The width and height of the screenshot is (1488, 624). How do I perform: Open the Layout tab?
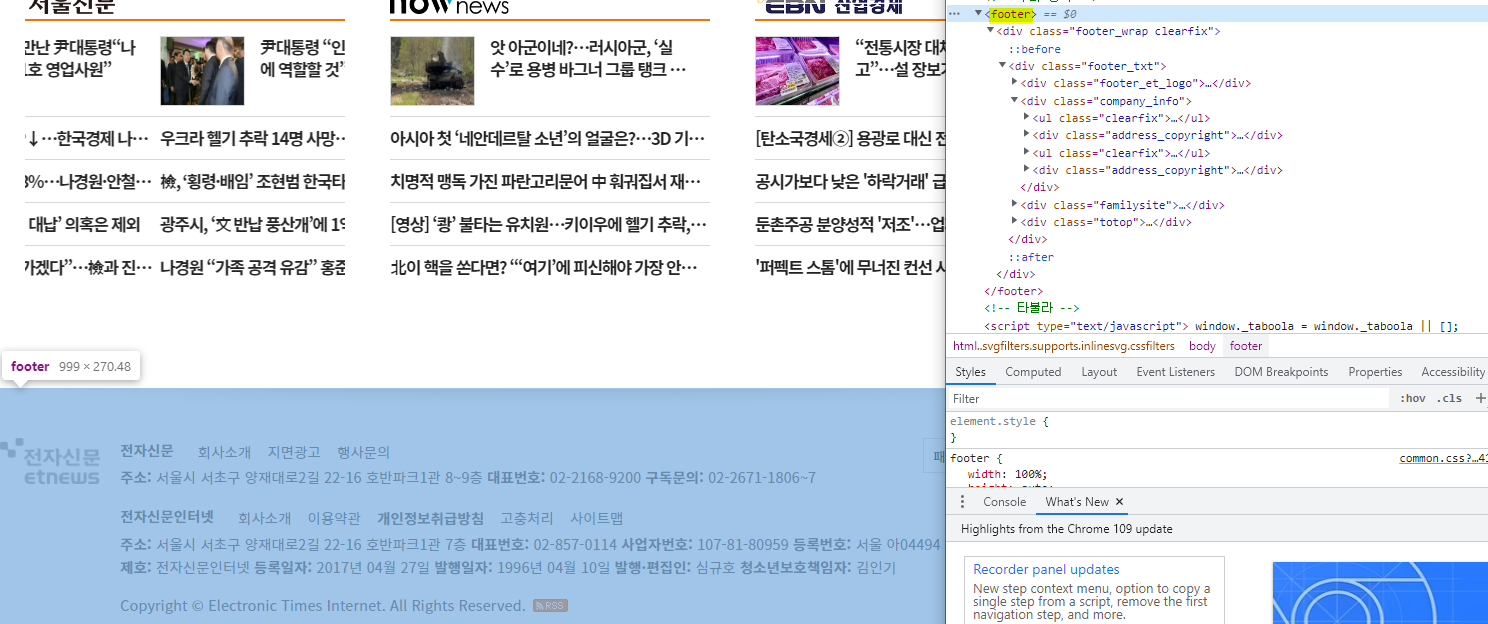pyautogui.click(x=1099, y=372)
